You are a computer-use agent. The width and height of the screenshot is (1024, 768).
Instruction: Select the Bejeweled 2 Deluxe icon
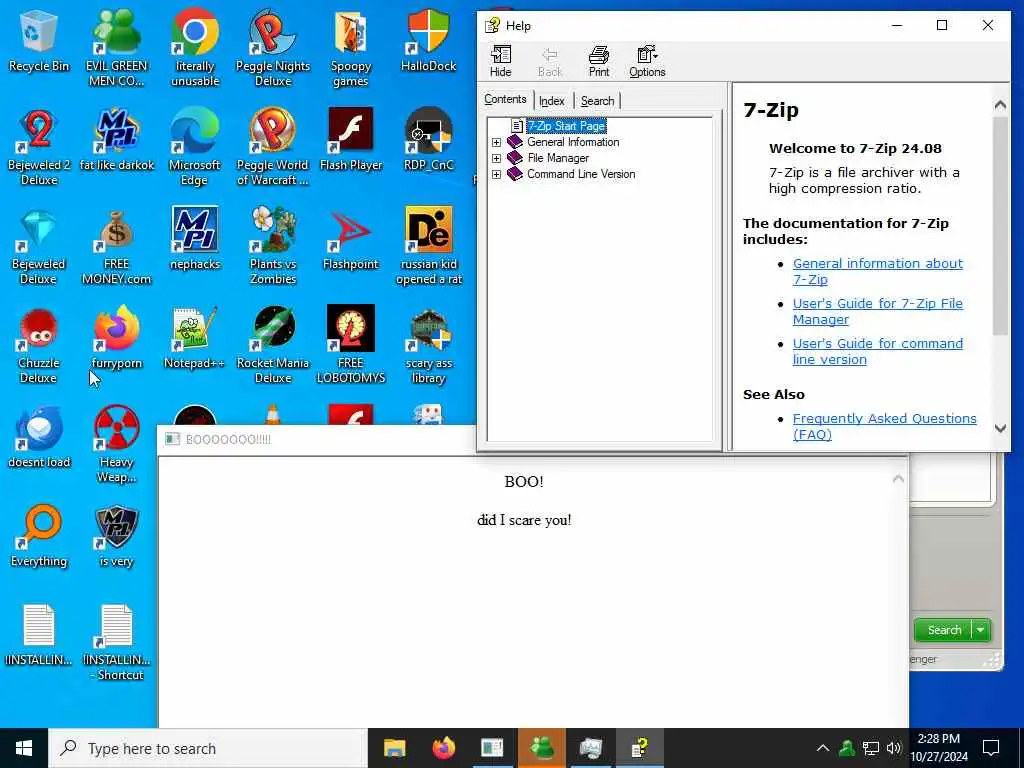click(x=39, y=146)
